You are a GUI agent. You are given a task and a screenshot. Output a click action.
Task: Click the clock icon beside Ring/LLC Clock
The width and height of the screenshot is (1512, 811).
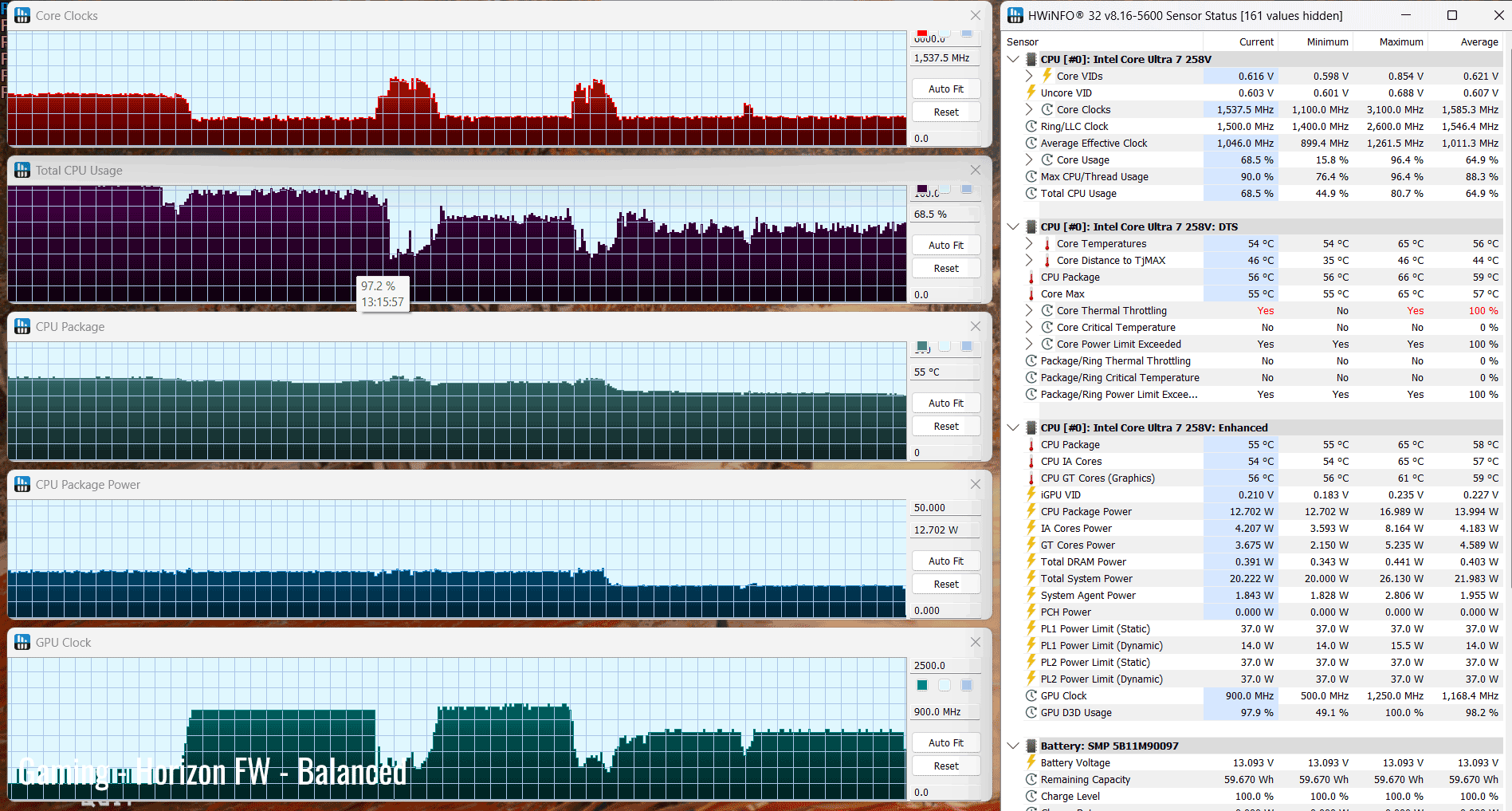click(x=1031, y=126)
